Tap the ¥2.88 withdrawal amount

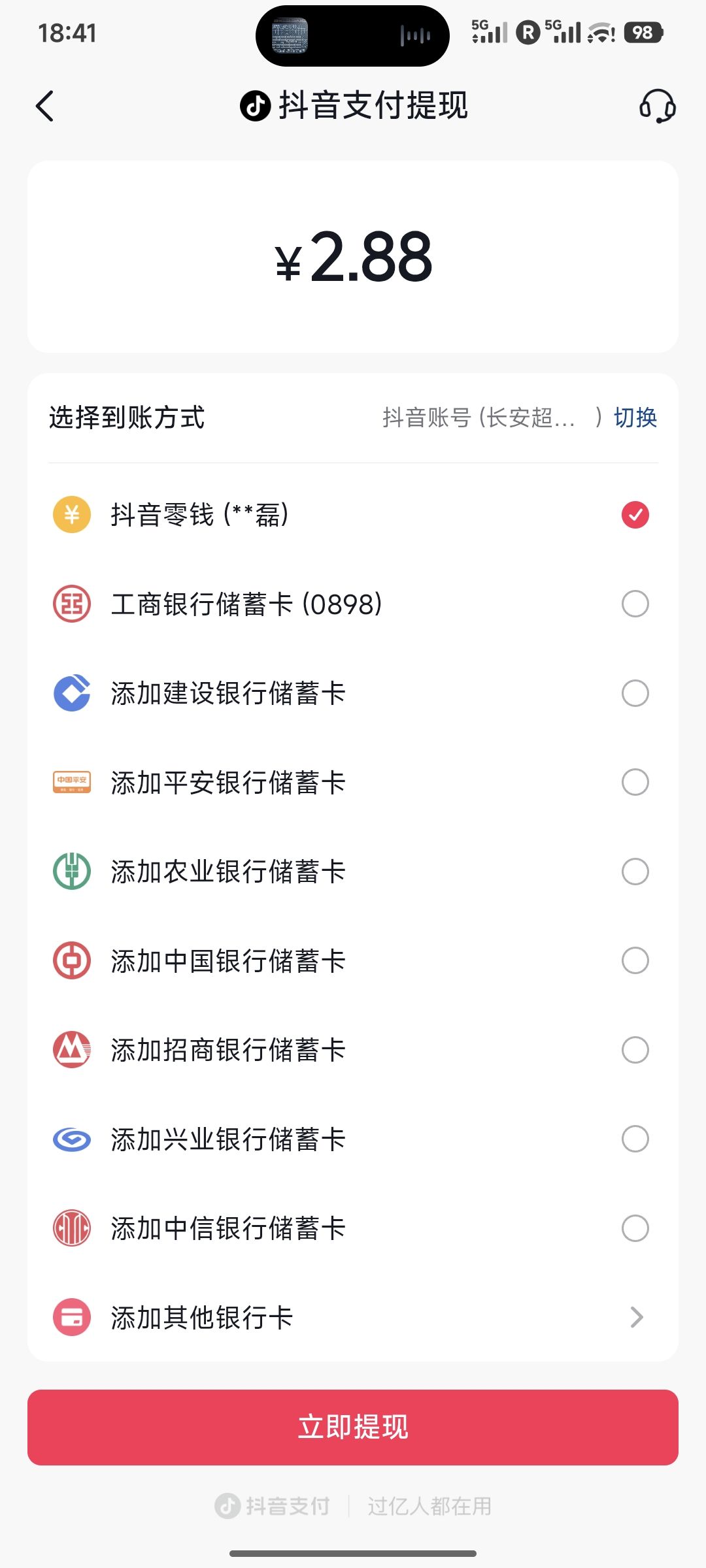click(353, 257)
